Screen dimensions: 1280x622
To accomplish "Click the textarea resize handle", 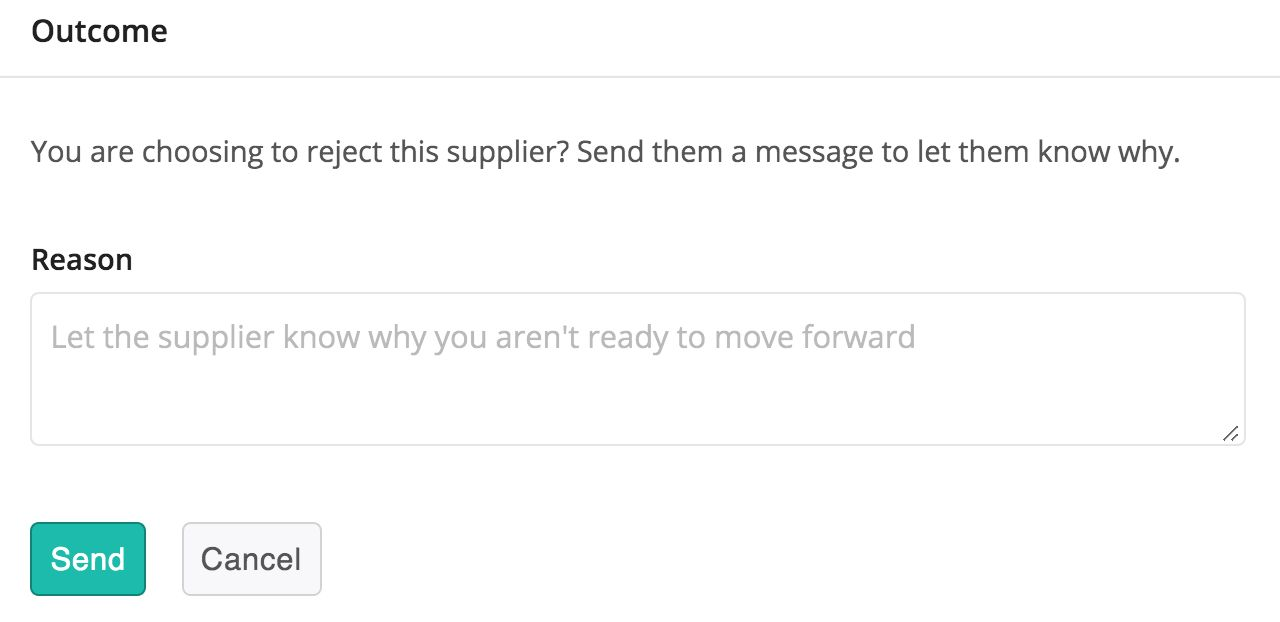I will coord(1231,433).
